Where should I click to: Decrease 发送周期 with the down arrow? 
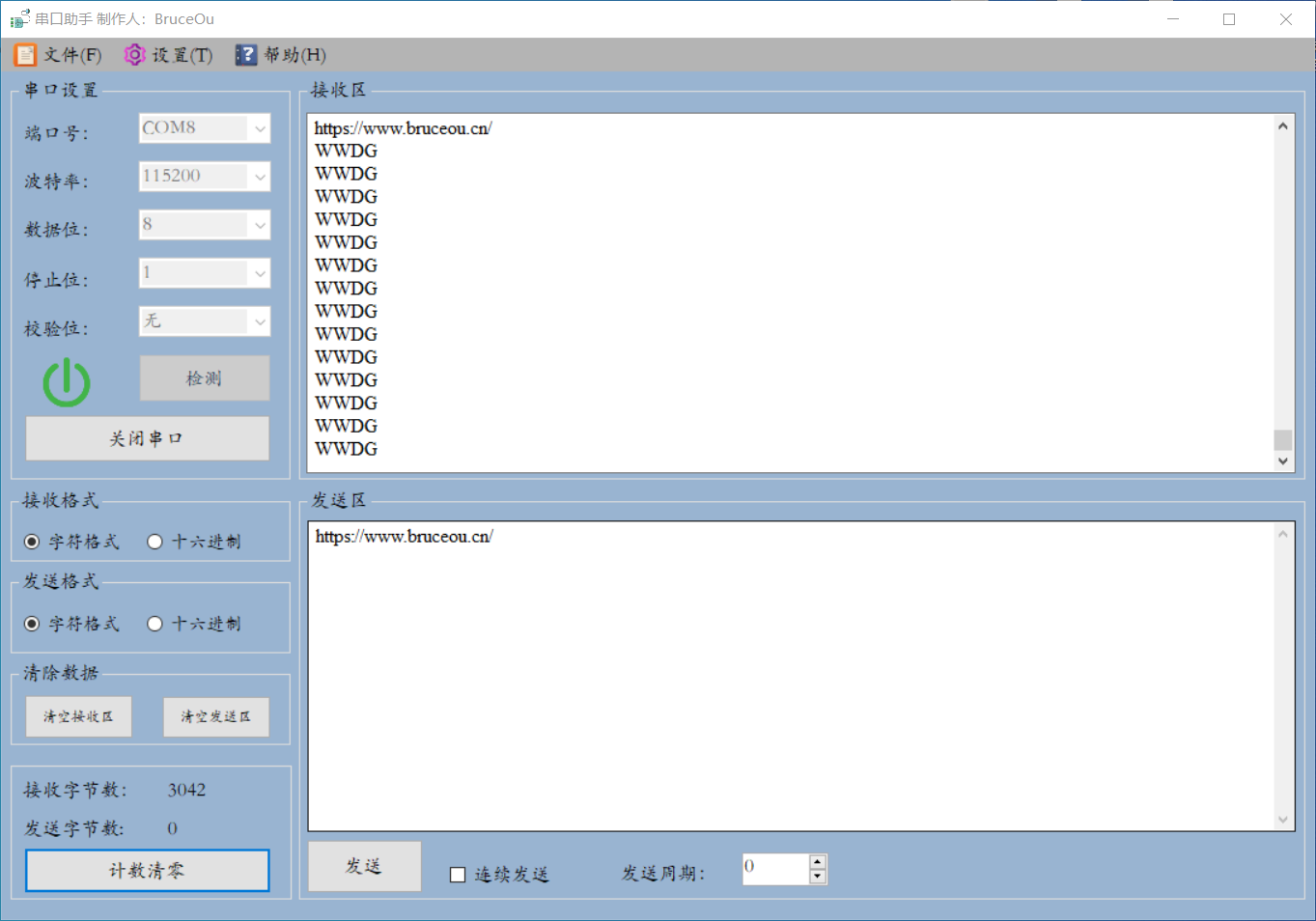pyautogui.click(x=818, y=877)
